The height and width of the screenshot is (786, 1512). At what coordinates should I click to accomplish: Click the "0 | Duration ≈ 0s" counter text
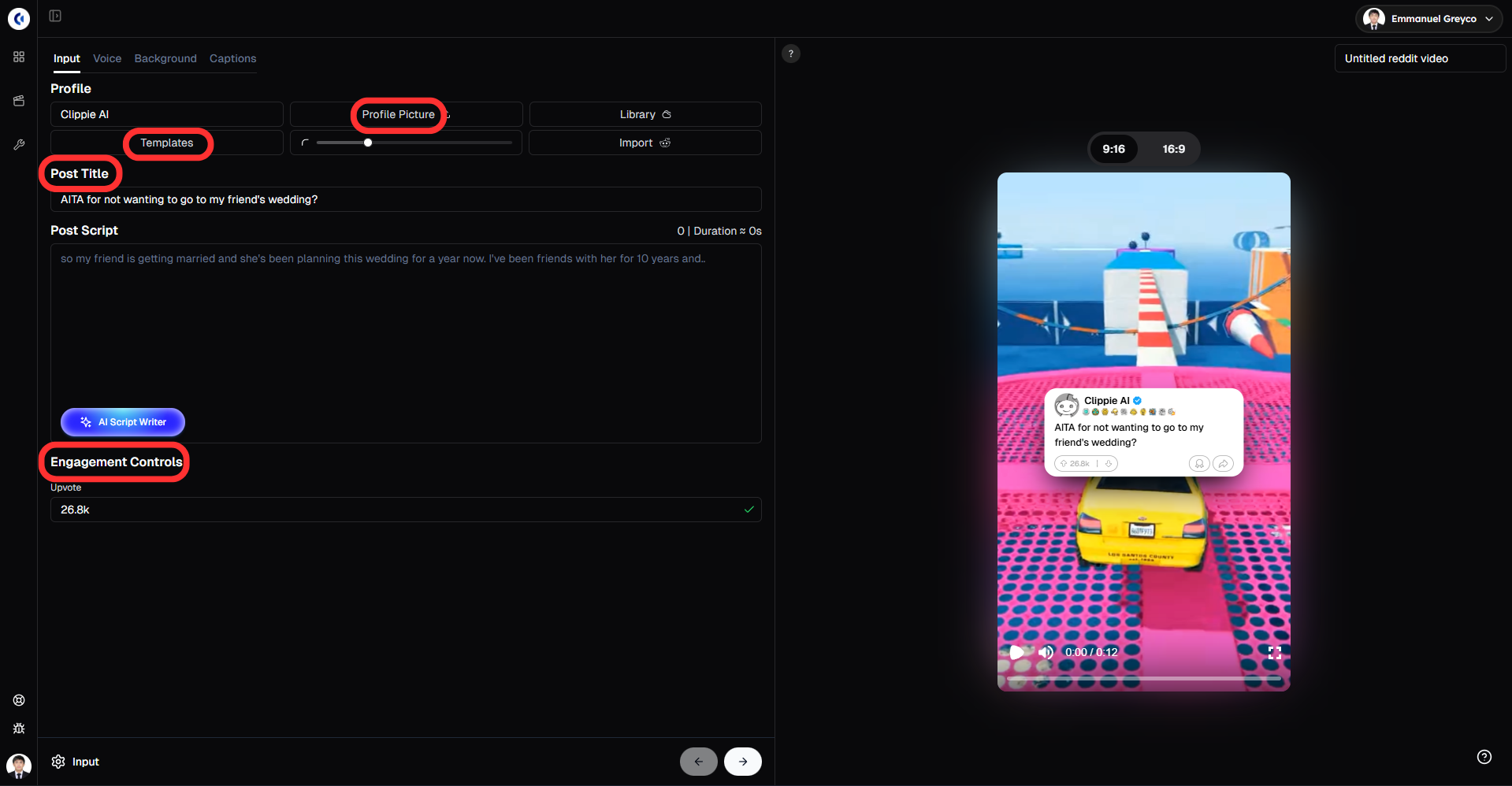[719, 231]
